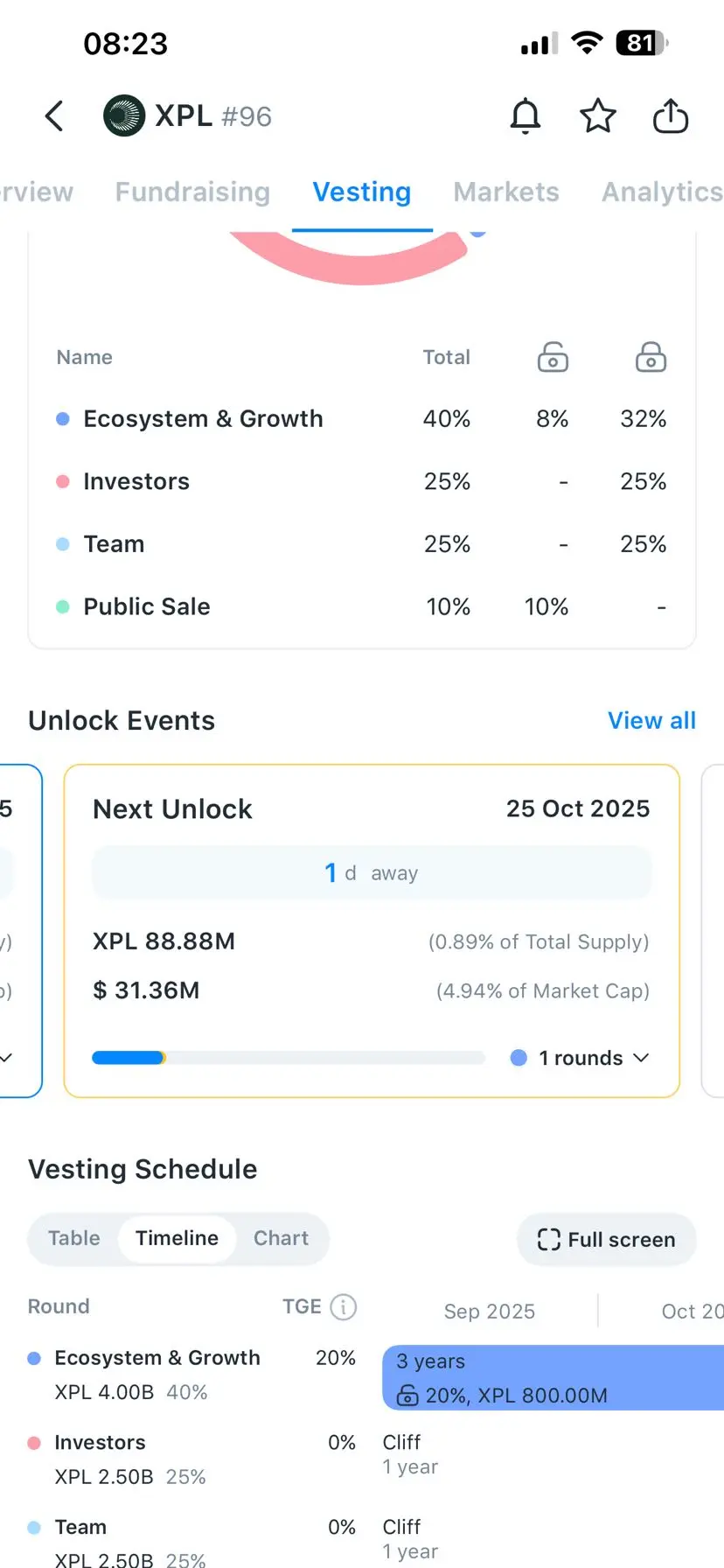Expand the previous unlock card chevron

coord(7,1058)
